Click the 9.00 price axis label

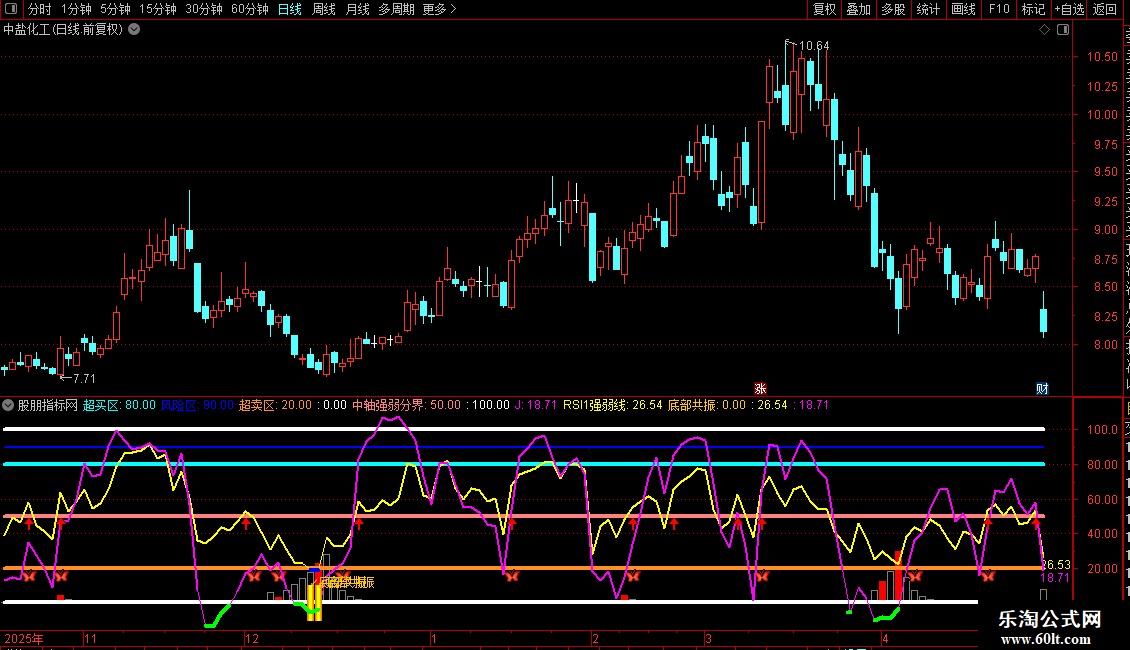pyautogui.click(x=1105, y=230)
